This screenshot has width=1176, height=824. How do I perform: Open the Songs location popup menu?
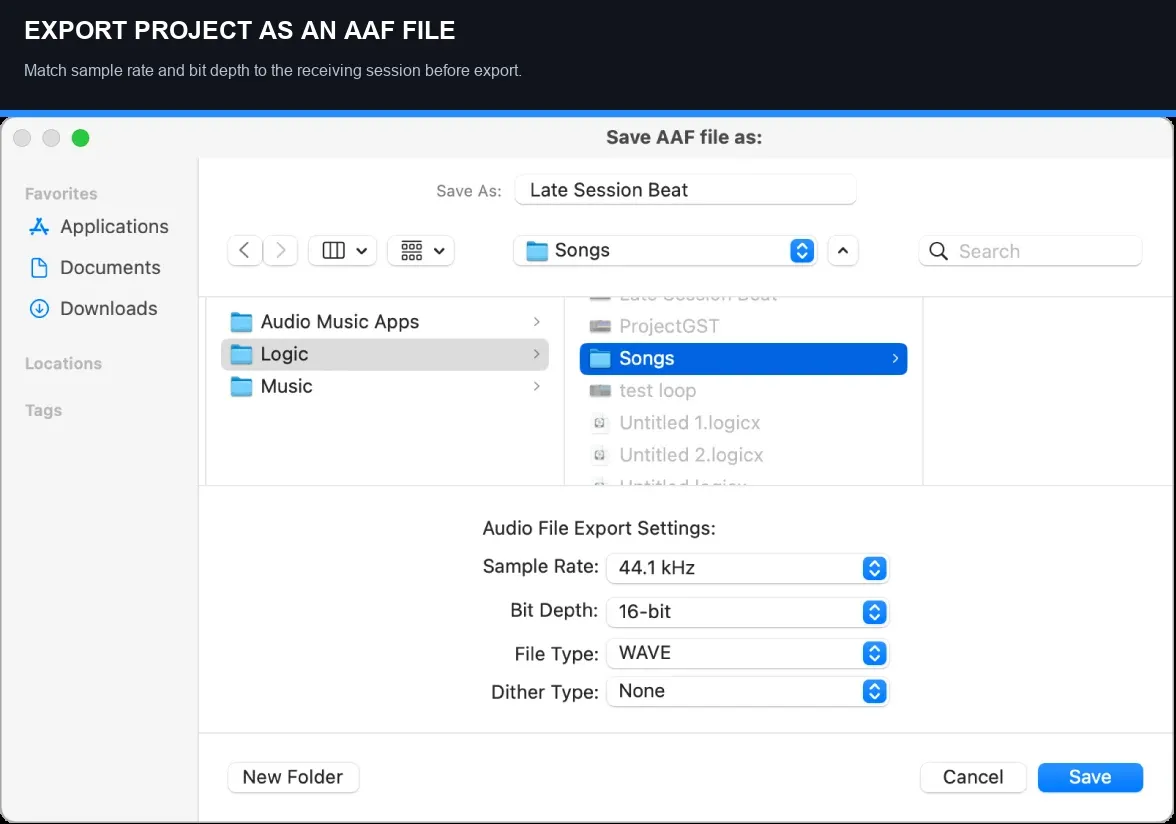click(x=665, y=250)
